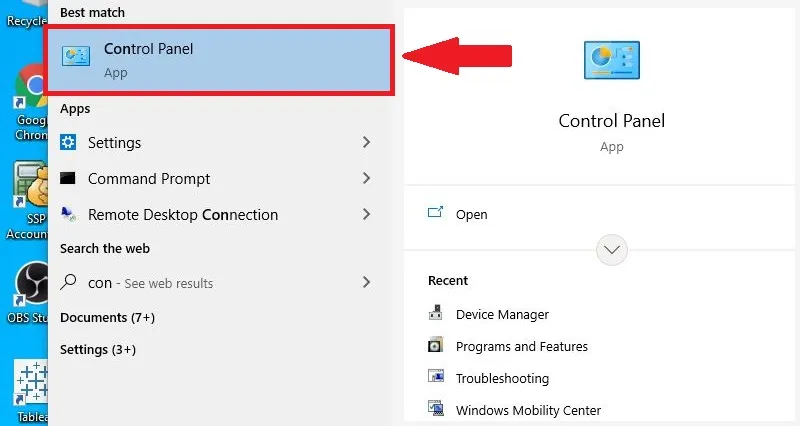Click the Troubleshooting icon
Screen dimensions: 800x426
[x=436, y=376]
